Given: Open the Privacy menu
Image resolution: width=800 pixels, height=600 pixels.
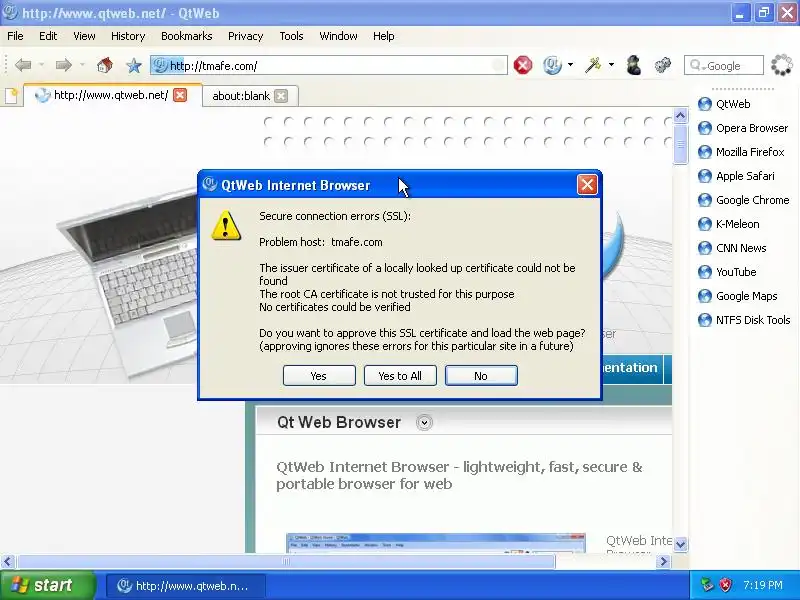Looking at the screenshot, I should pos(245,36).
